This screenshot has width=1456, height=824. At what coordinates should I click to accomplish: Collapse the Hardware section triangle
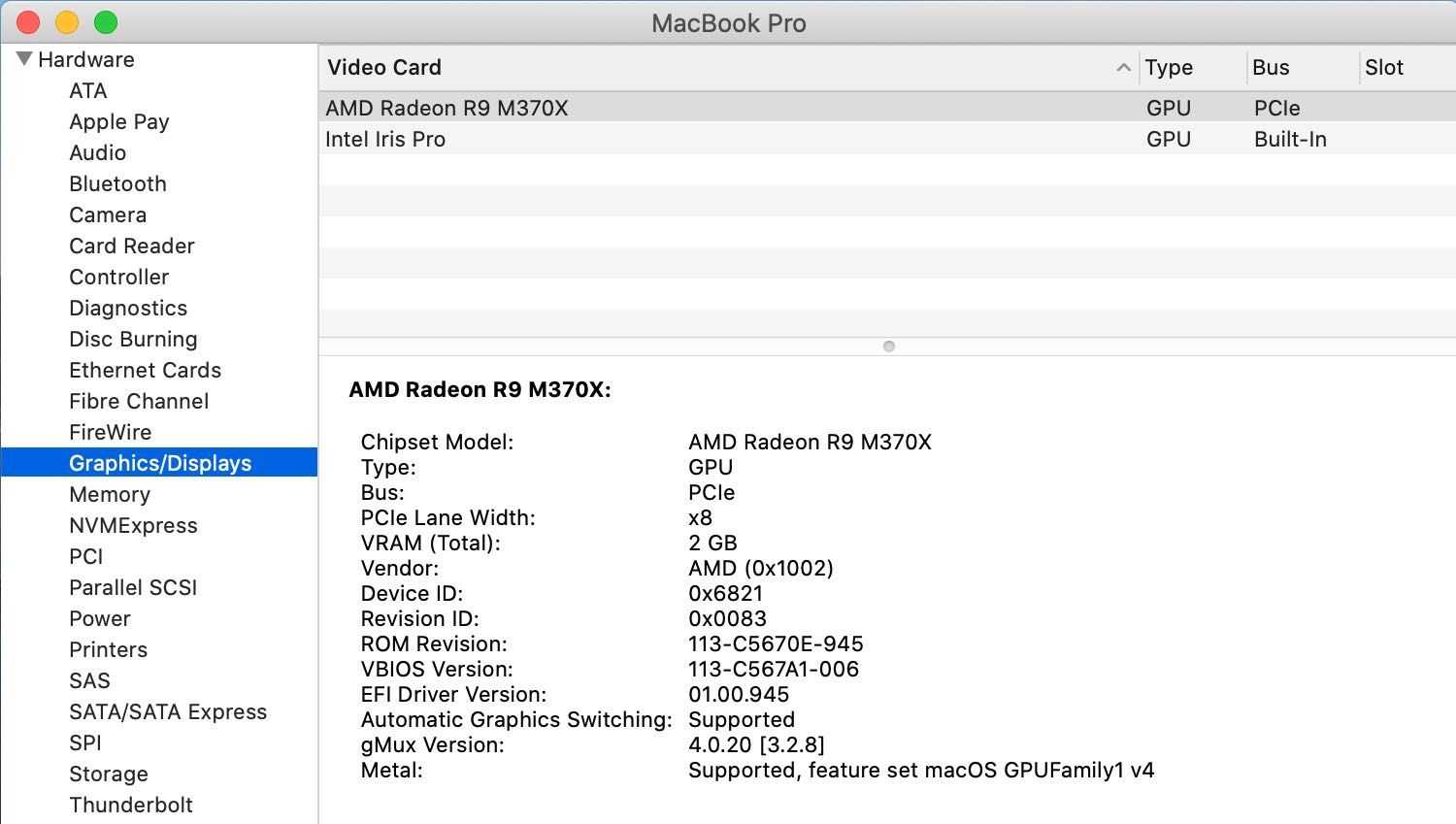point(24,59)
